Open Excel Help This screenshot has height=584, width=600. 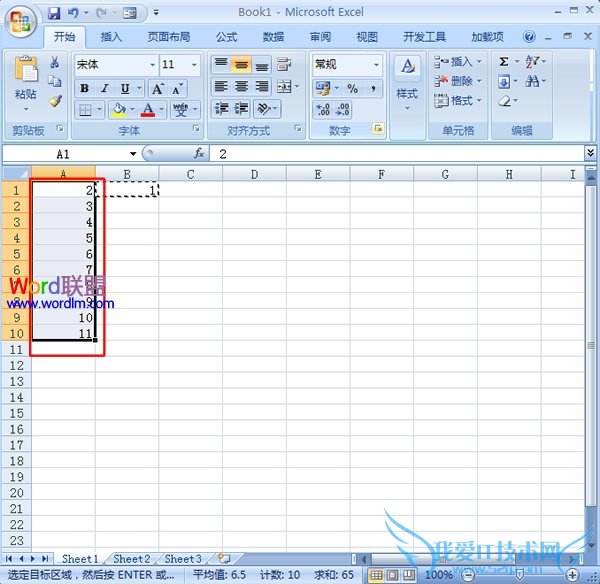coord(529,37)
